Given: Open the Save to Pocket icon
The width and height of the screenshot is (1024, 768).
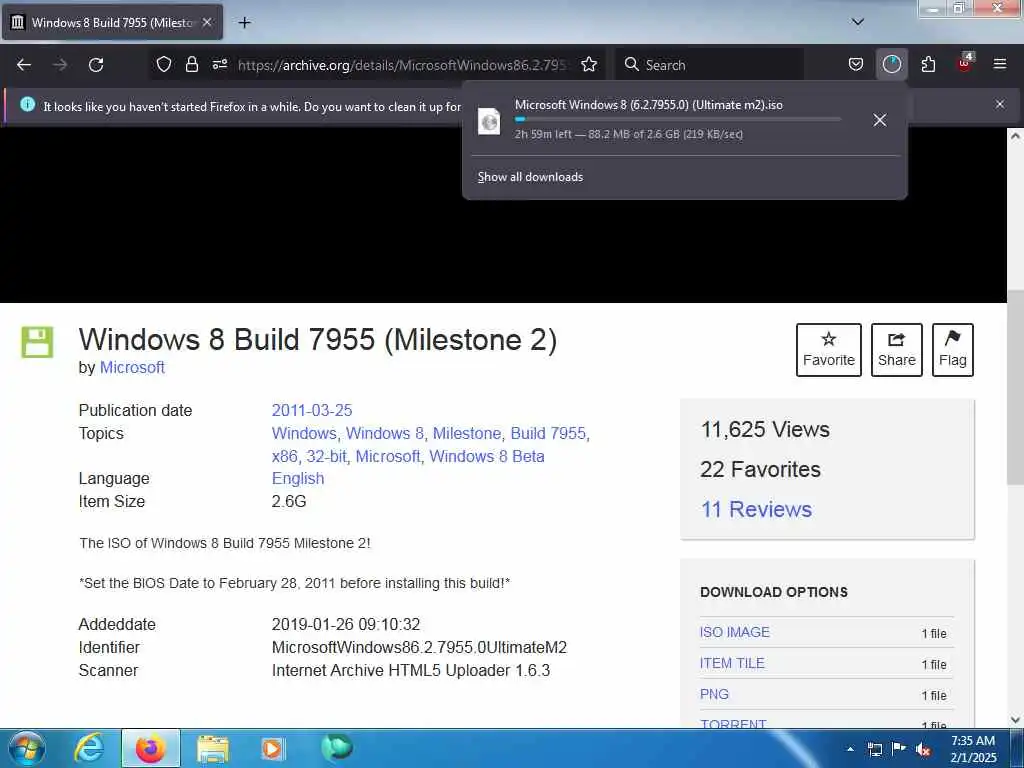Looking at the screenshot, I should click(856, 65).
